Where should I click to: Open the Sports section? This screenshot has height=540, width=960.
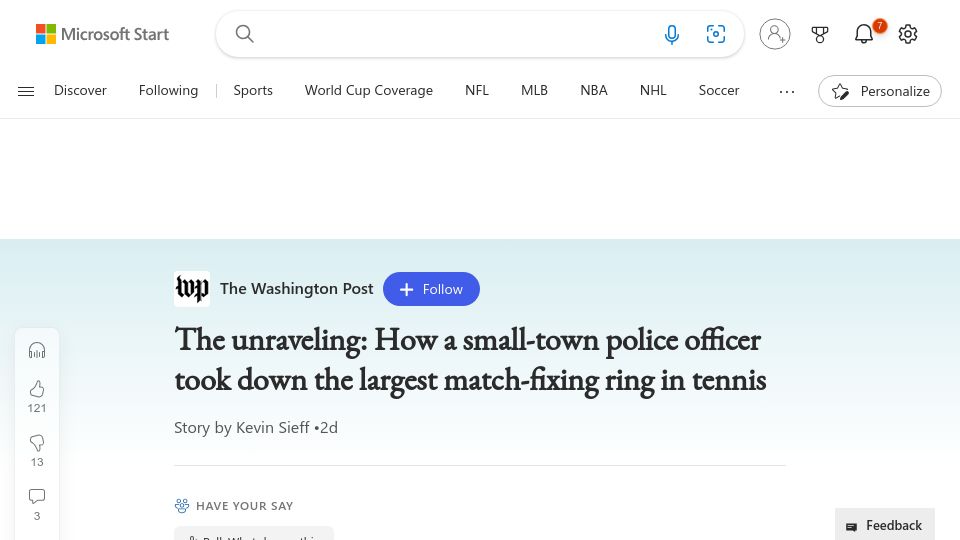pyautogui.click(x=253, y=91)
